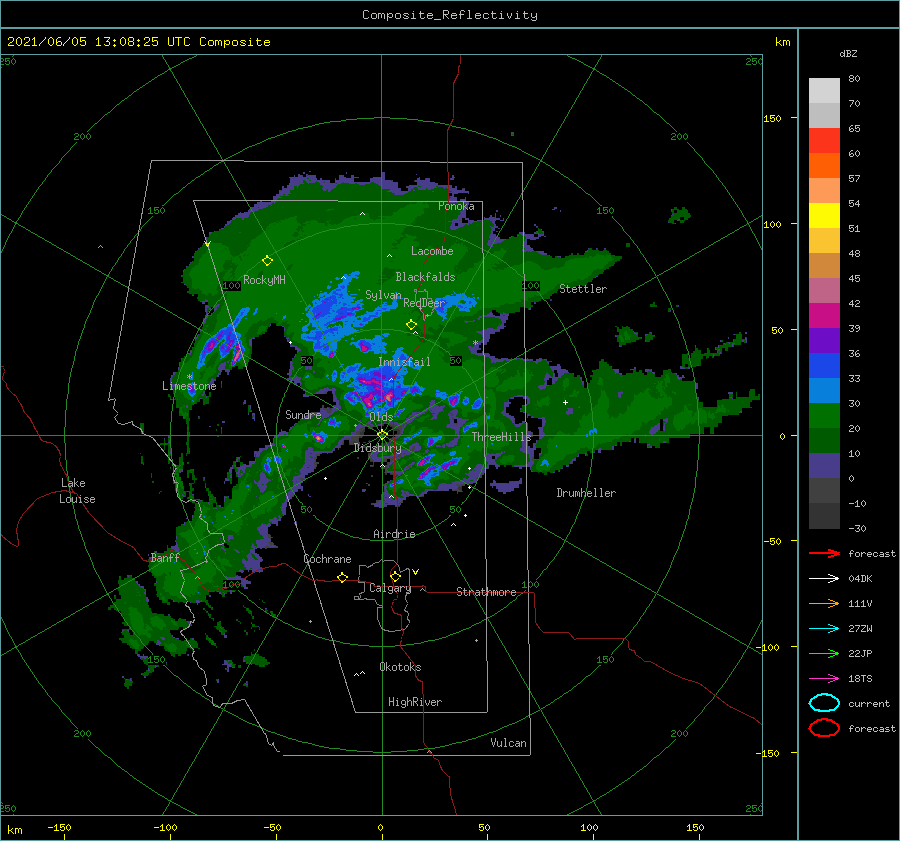Viewport: 900px width, 841px height.
Task: Click the Banff label
Action: click(165, 557)
